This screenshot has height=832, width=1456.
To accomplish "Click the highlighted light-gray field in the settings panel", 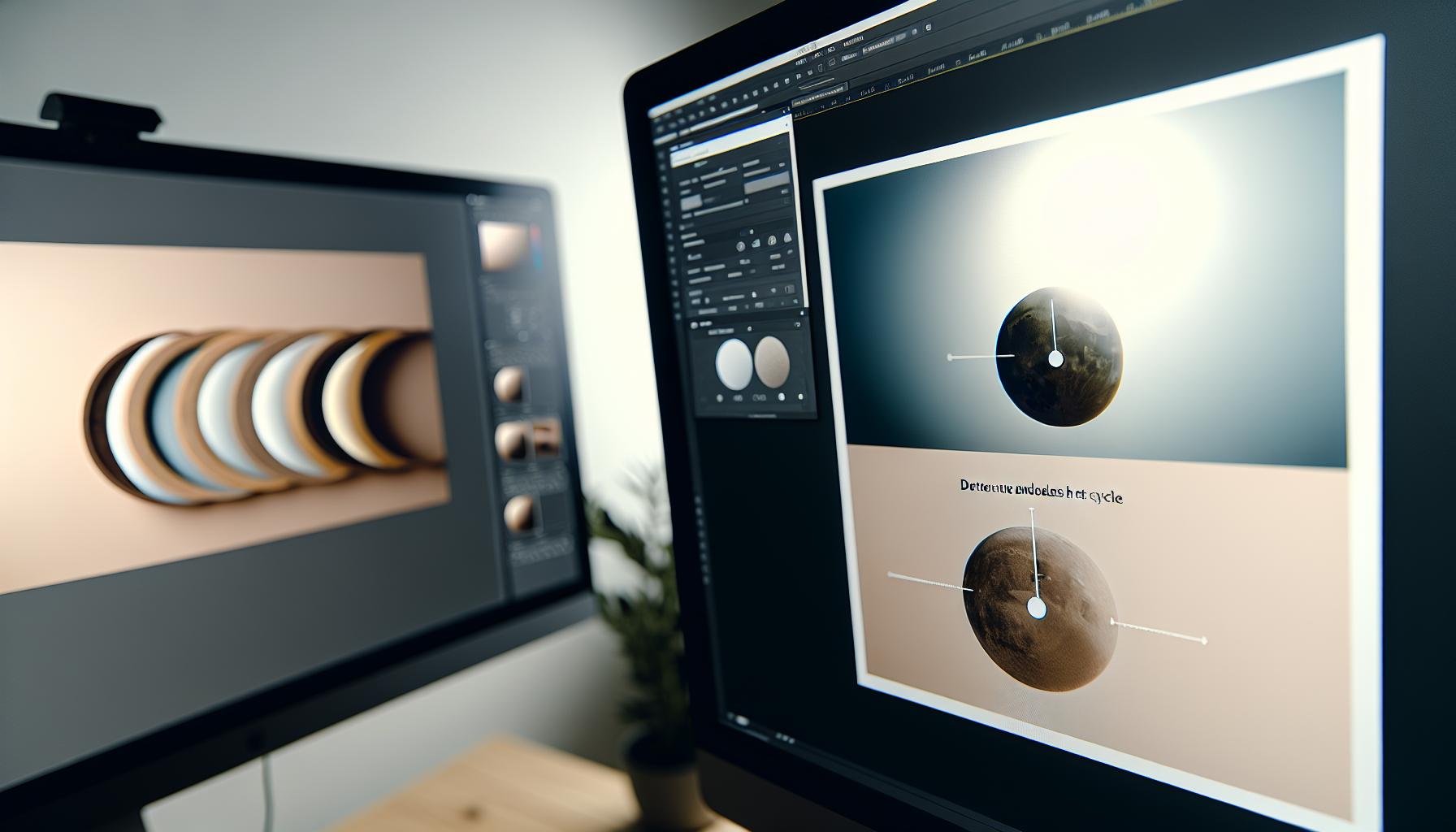I will (766, 183).
